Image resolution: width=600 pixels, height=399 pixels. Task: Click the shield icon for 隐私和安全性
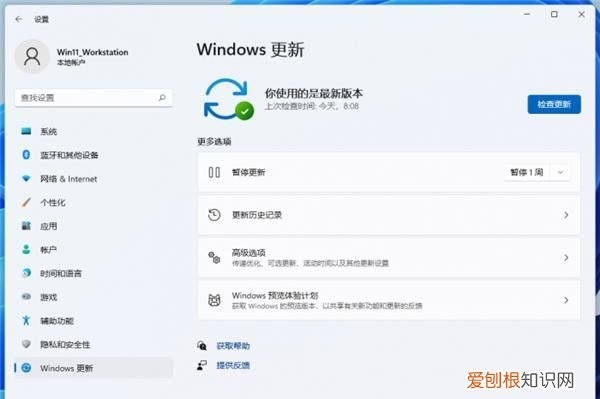[x=26, y=344]
